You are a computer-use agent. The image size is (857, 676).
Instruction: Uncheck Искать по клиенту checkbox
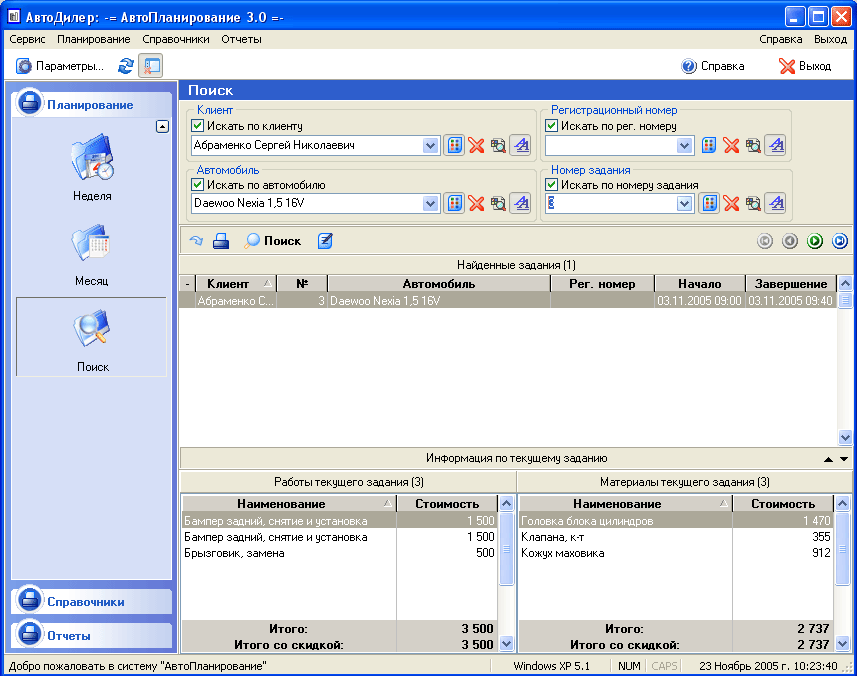198,127
